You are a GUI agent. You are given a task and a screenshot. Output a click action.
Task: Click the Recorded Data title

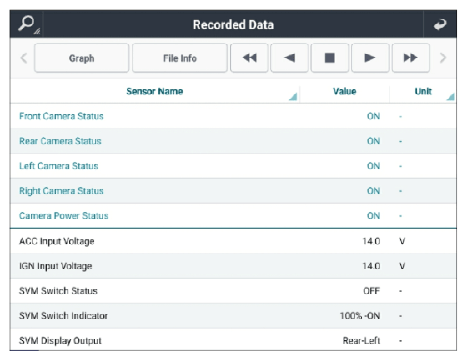point(233,25)
